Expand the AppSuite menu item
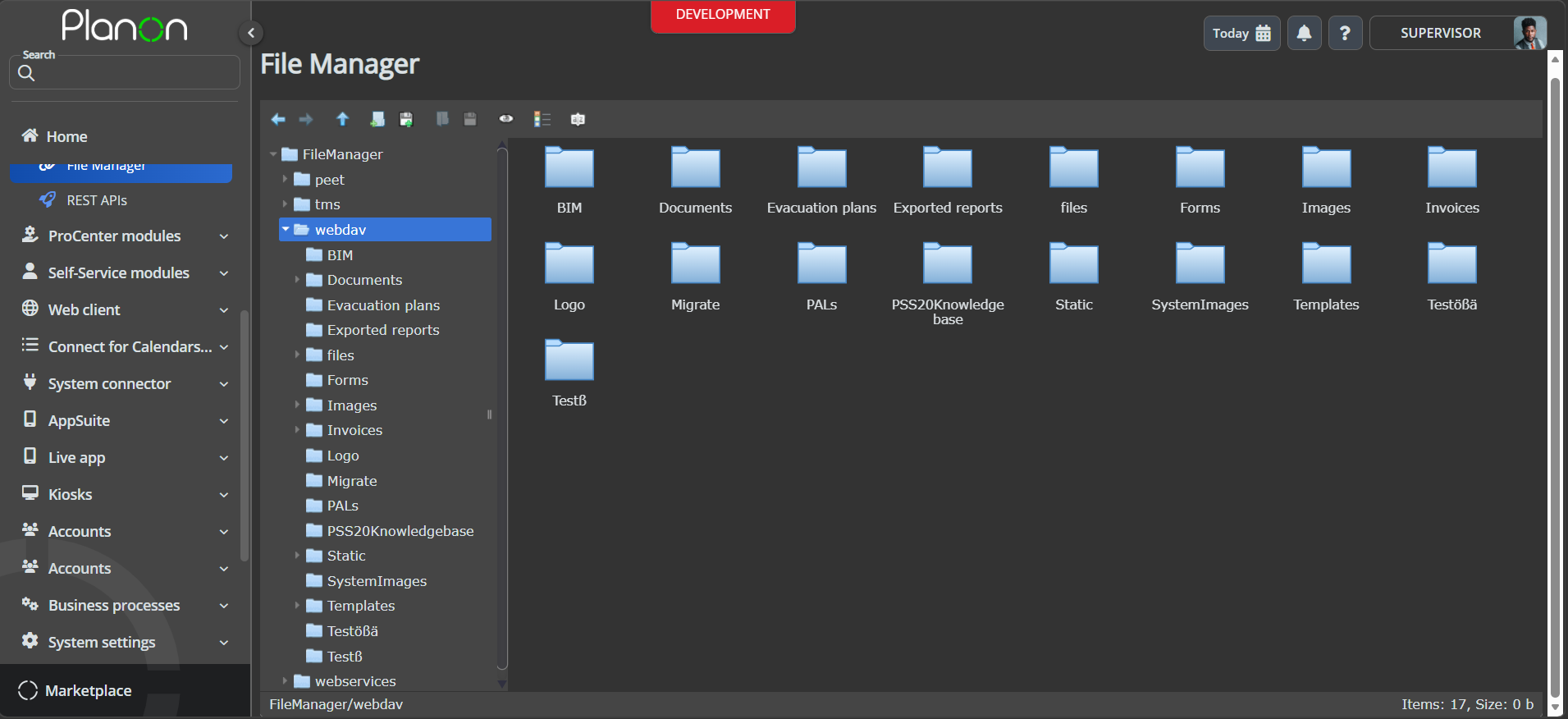This screenshot has height=719, width=1568. pyautogui.click(x=125, y=421)
